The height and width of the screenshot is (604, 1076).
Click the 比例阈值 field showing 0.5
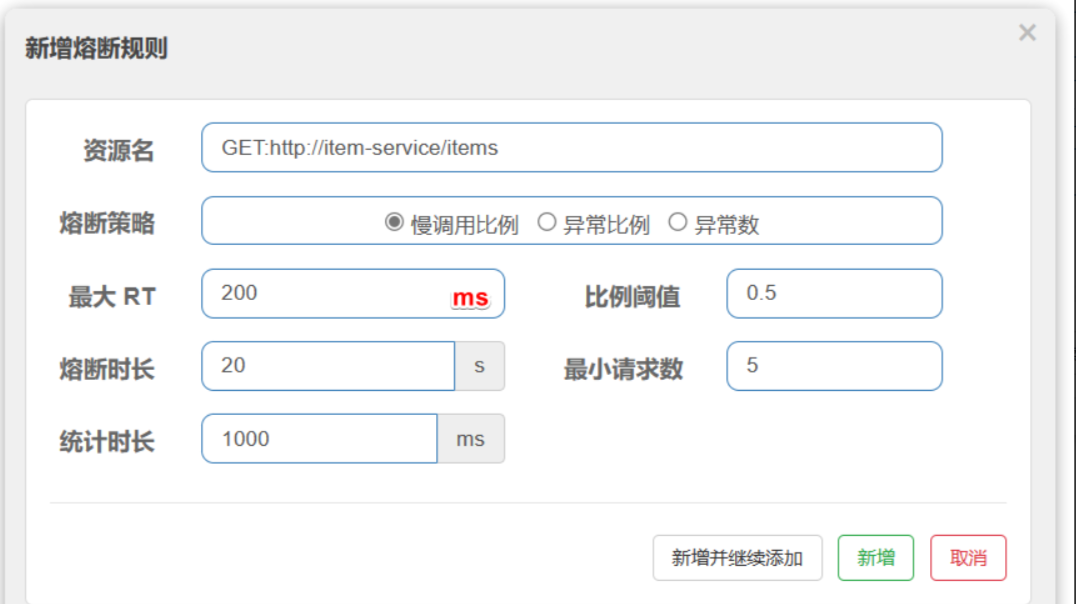pyautogui.click(x=834, y=293)
